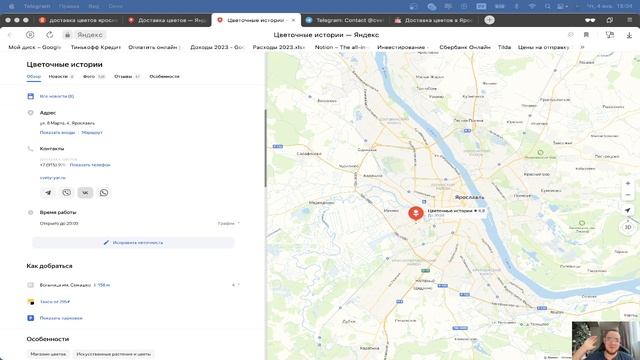The image size is (640, 360).
Task: Click Показать телефон link
Action: click(x=90, y=165)
